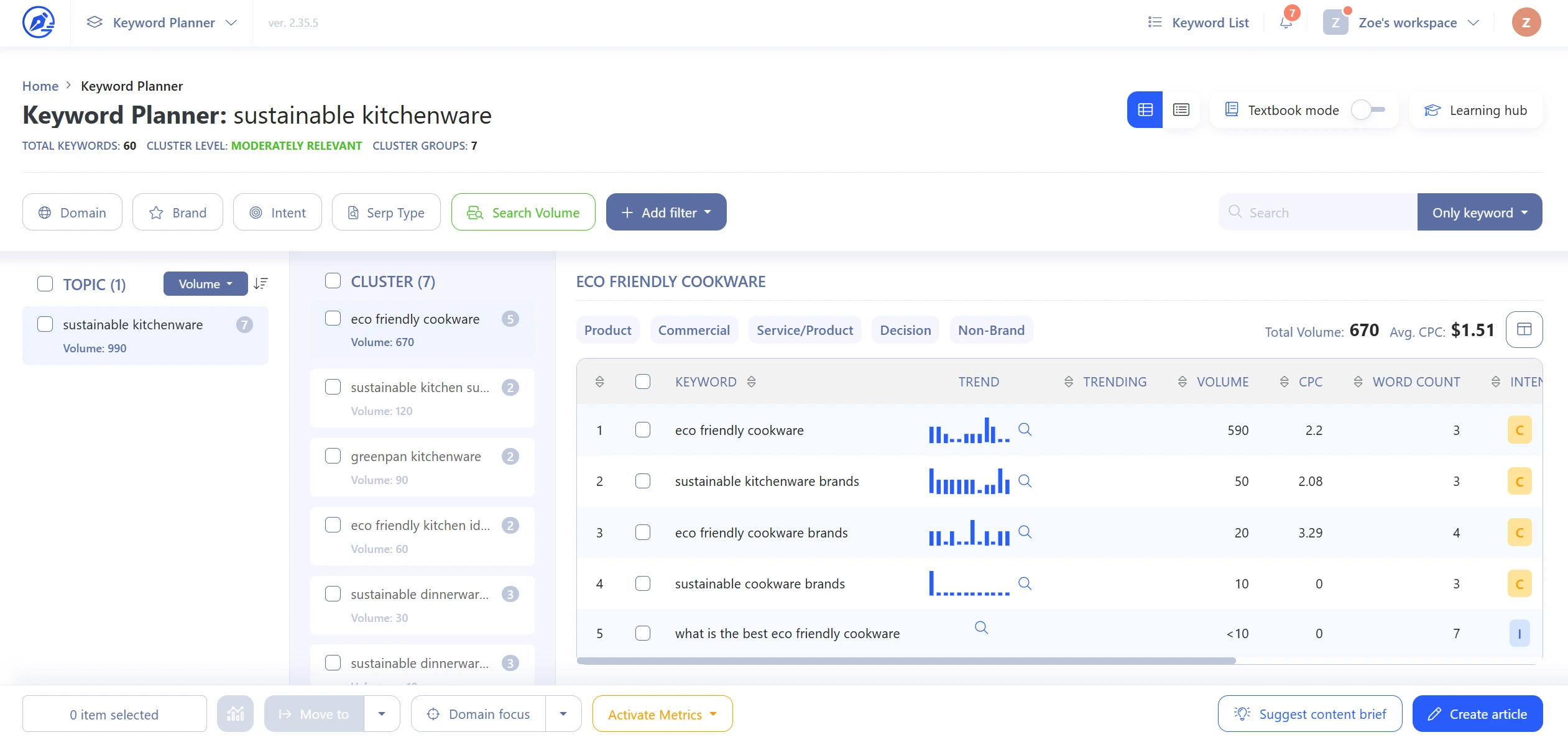Check the keyword table header checkbox
Viewport: 1568px width, 740px height.
point(643,381)
